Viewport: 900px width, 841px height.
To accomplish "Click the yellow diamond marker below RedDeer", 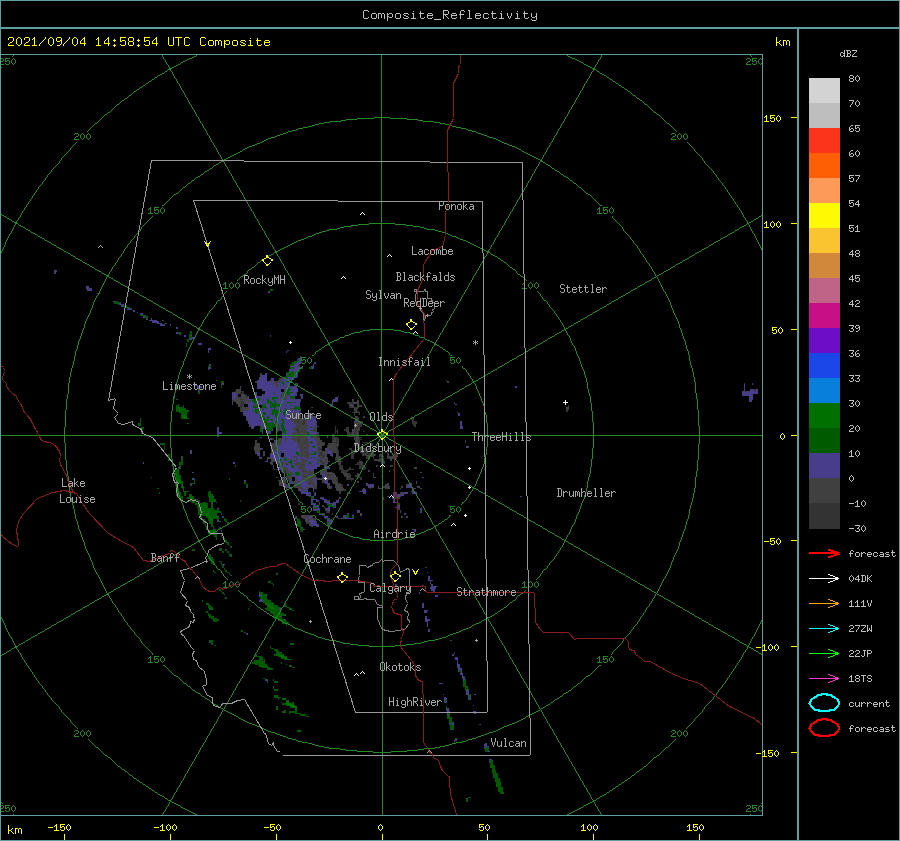I will [411, 325].
